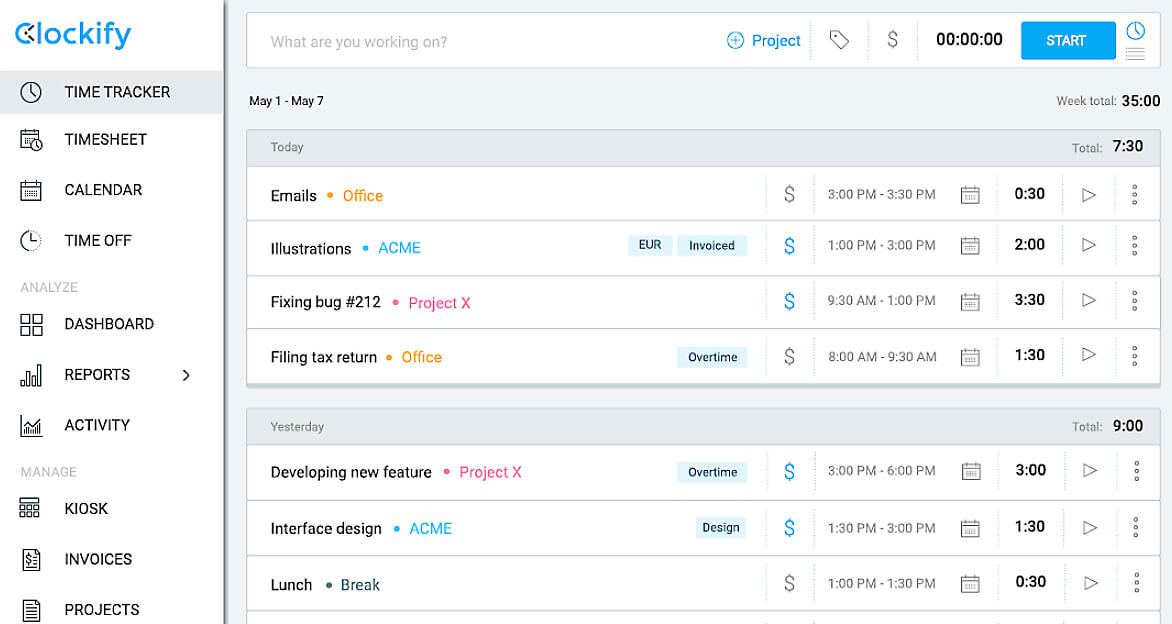
Task: Select timer mode clock icon
Action: click(x=1135, y=31)
